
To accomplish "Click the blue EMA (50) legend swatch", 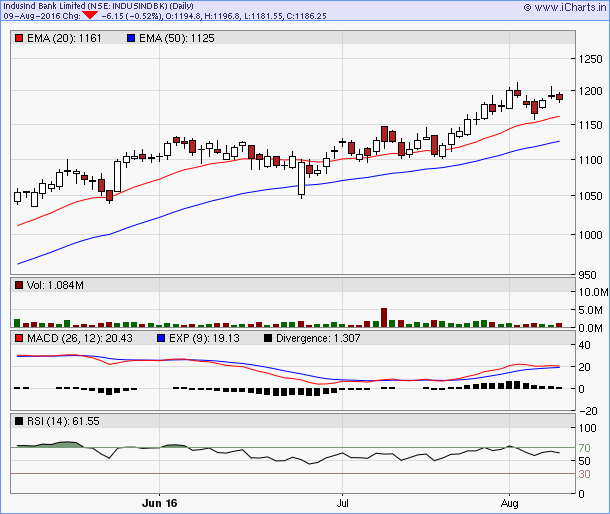I will coord(131,38).
